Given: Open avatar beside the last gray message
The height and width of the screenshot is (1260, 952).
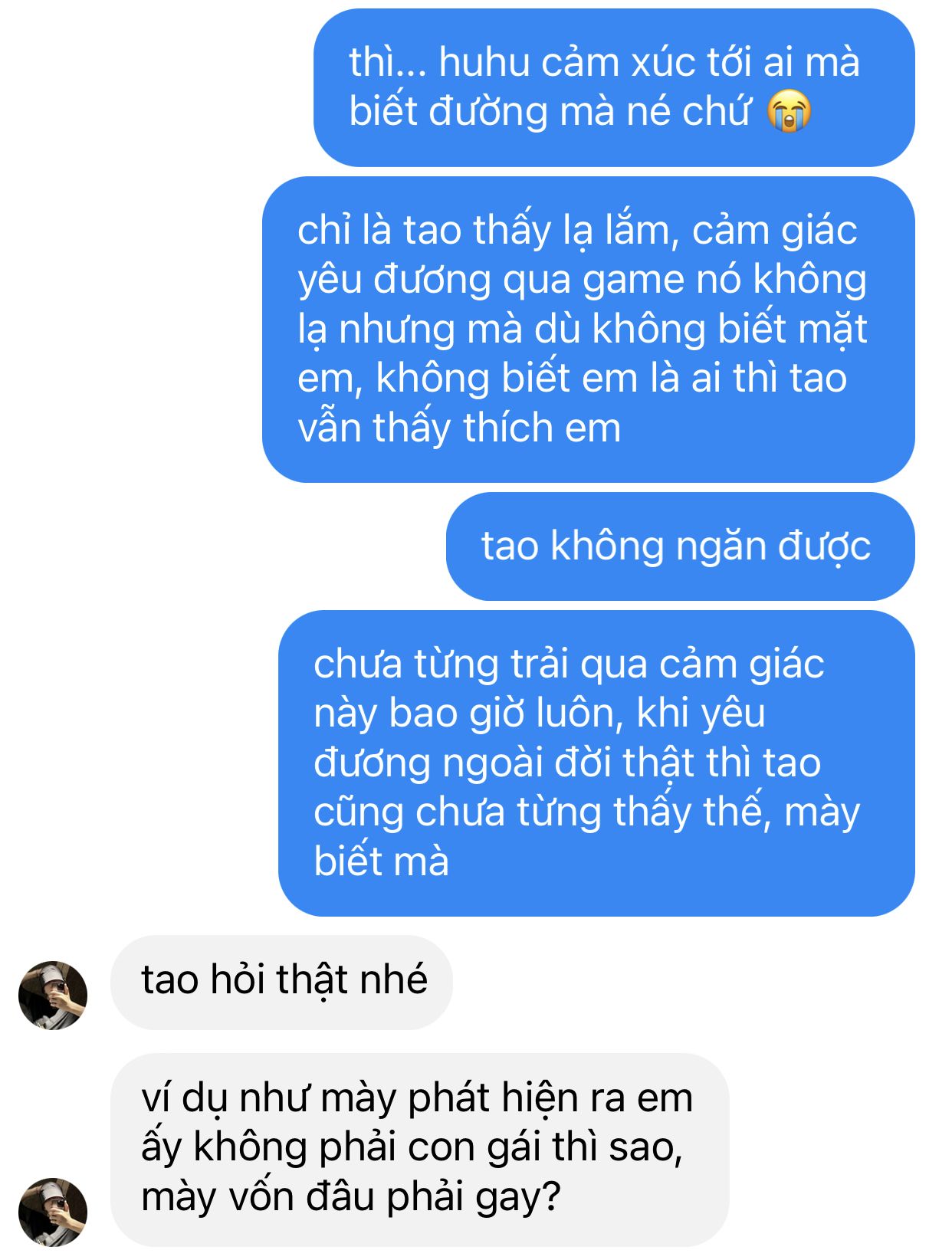Looking at the screenshot, I should coord(53,1212).
